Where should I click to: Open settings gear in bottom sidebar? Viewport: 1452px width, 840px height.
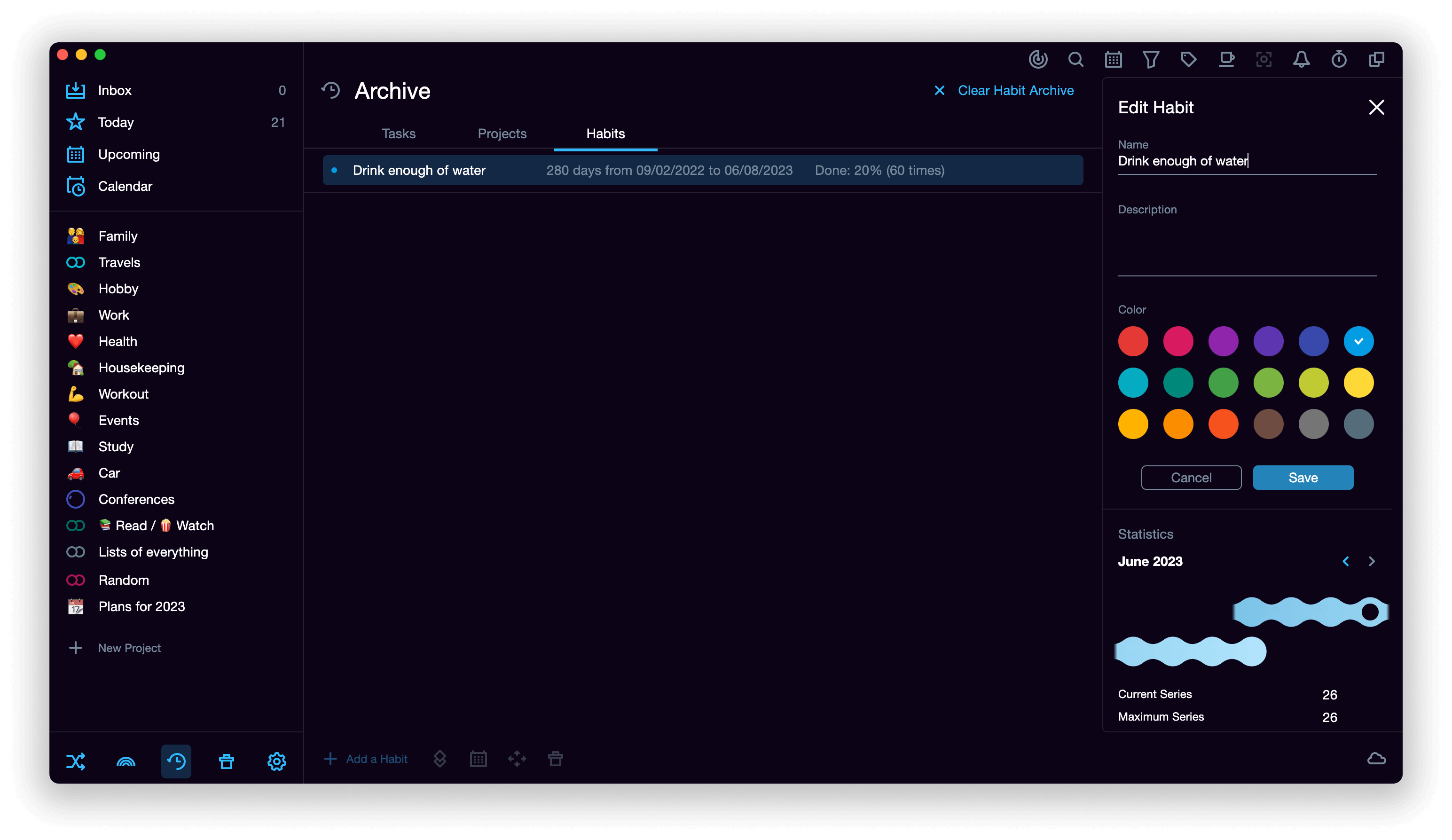(x=276, y=761)
